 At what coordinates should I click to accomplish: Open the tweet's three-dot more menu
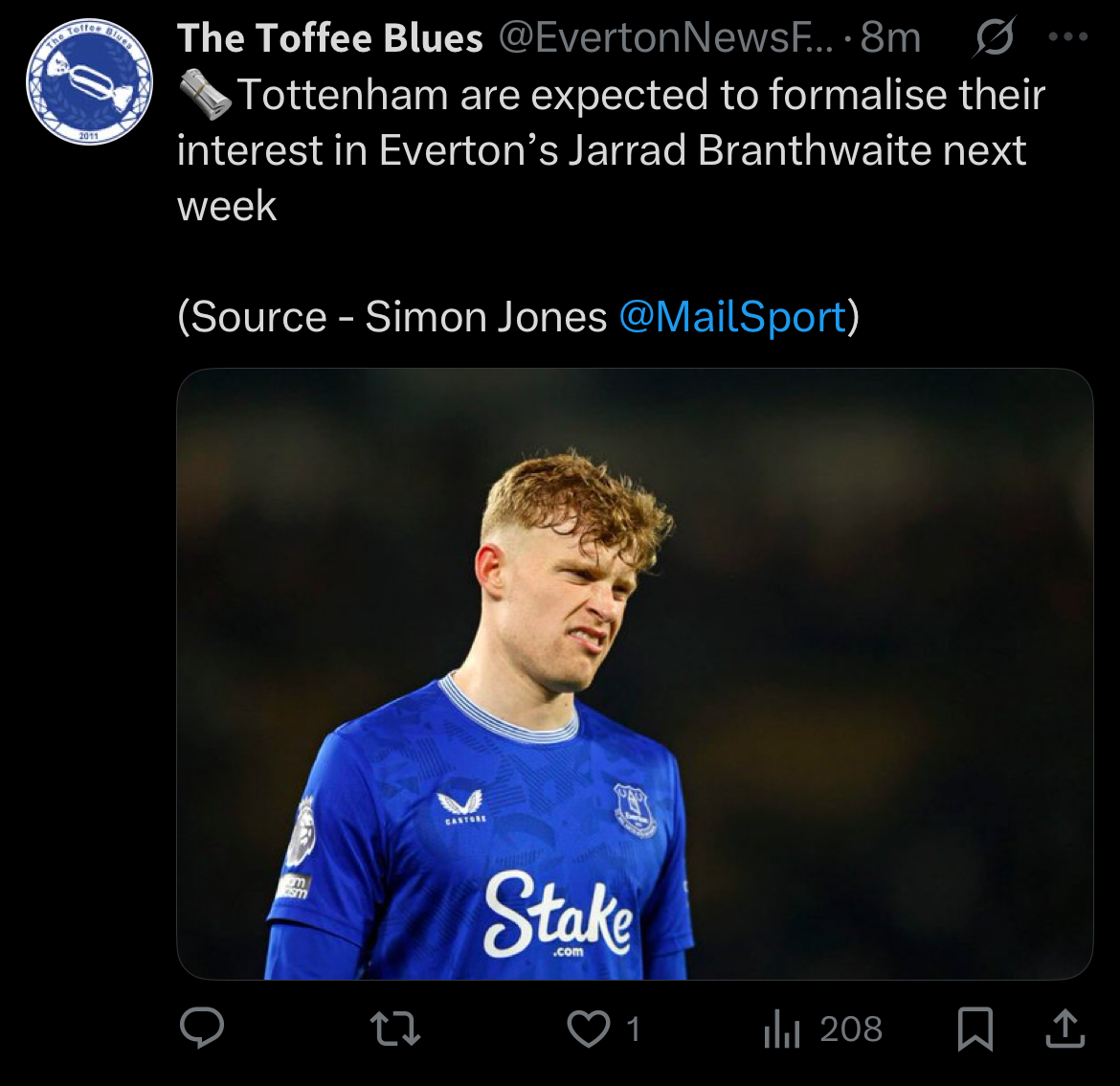[x=1068, y=38]
